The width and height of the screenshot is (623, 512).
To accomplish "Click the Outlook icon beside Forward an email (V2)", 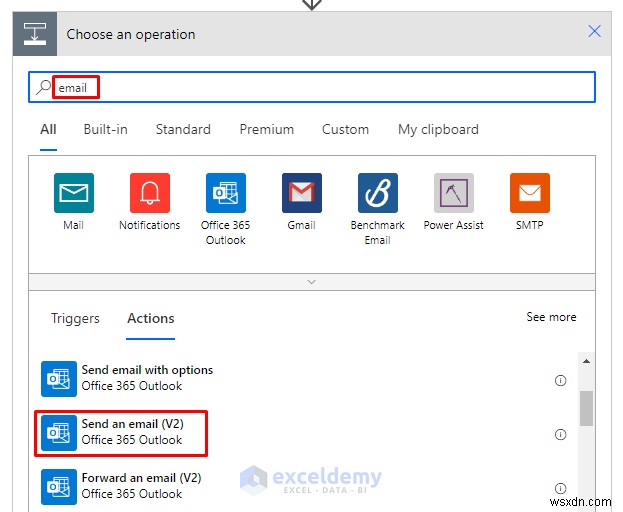I will coord(59,487).
